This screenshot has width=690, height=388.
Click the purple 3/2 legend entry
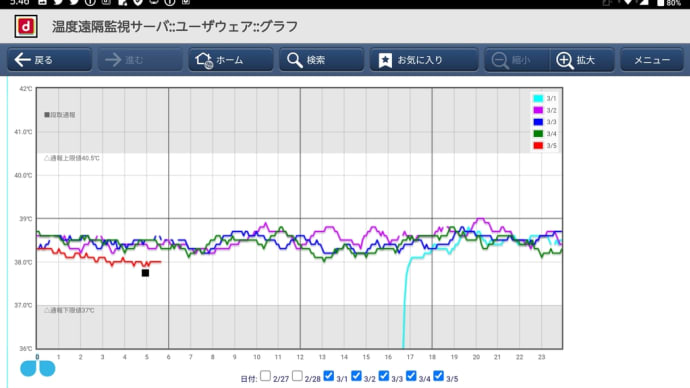[545, 110]
